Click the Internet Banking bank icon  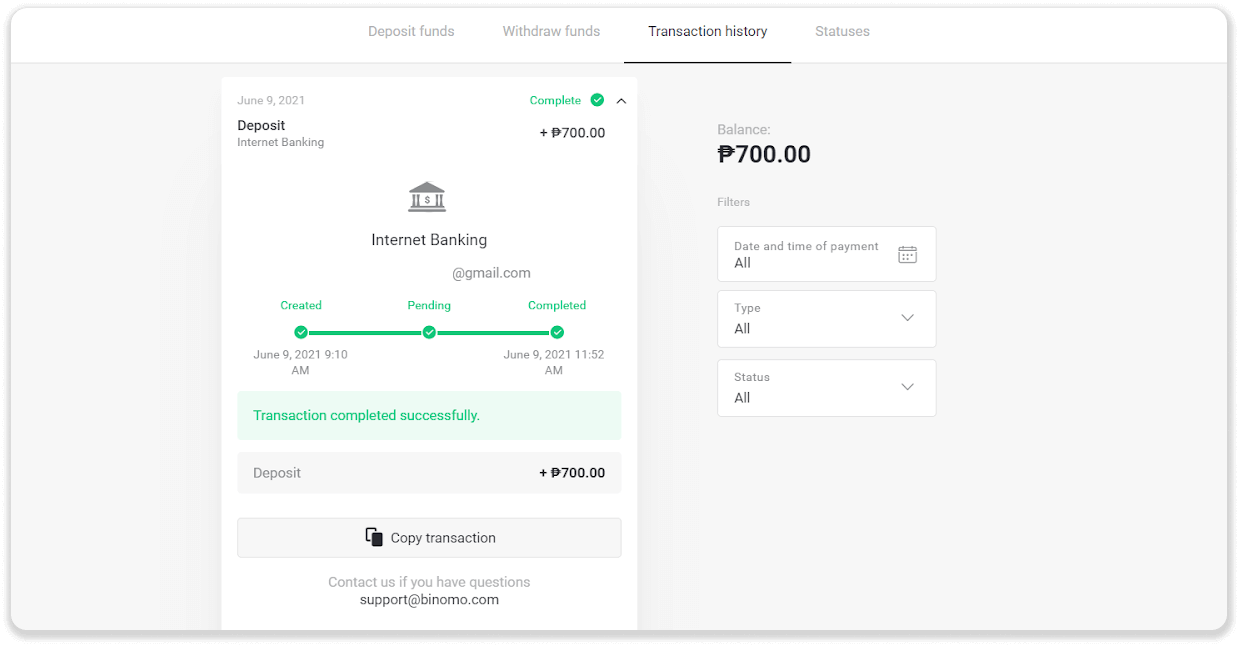[x=427, y=197]
